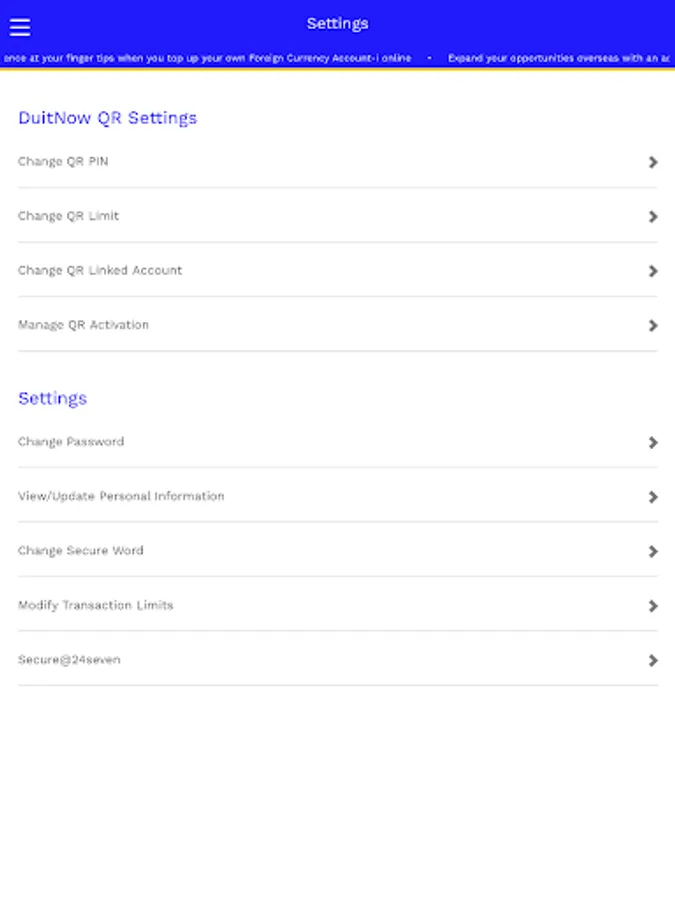Image resolution: width=675 pixels, height=900 pixels.
Task: Expand Secure@24seven using its chevron
Action: pyautogui.click(x=653, y=661)
